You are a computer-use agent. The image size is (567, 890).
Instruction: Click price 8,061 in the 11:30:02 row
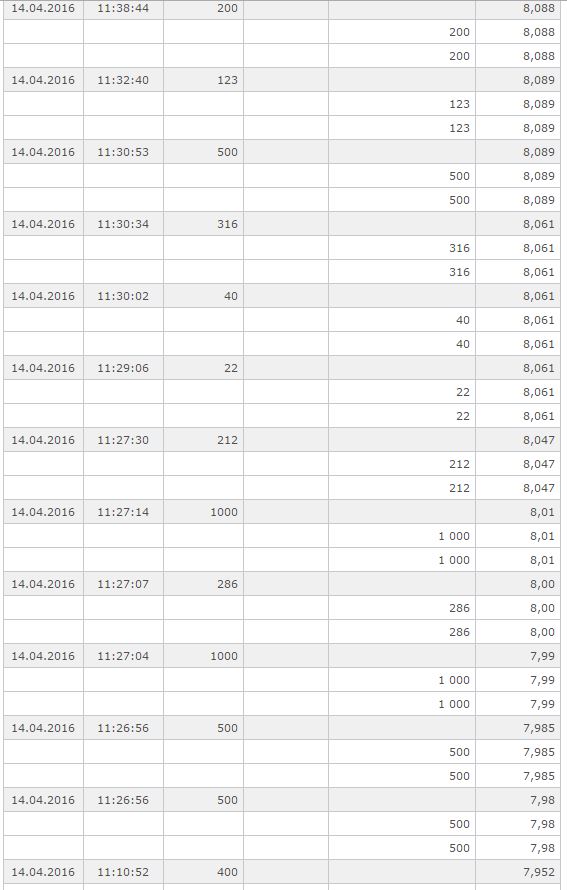coord(539,296)
